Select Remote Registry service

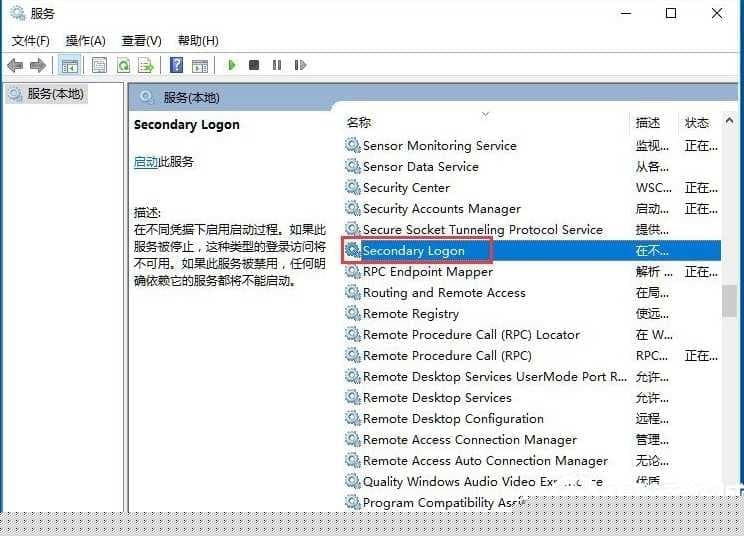(x=411, y=314)
